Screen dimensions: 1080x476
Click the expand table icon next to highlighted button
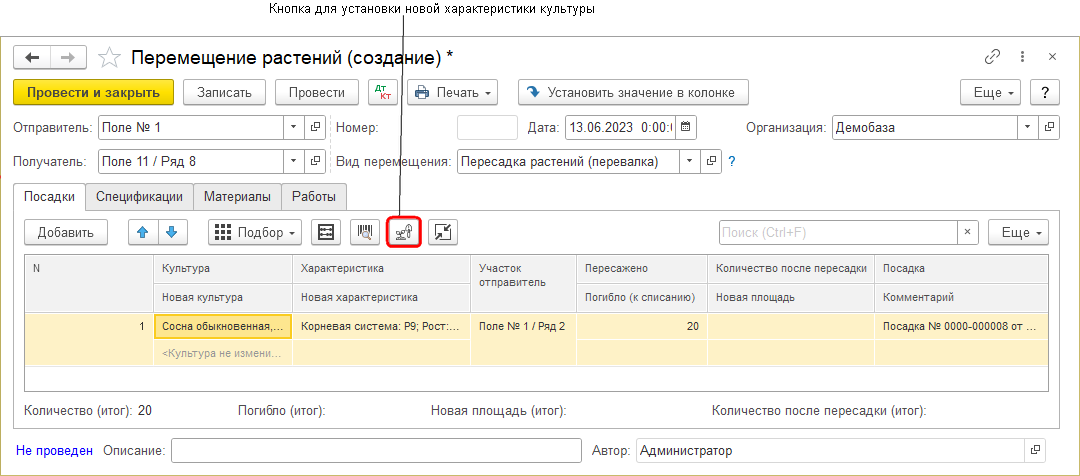click(443, 232)
